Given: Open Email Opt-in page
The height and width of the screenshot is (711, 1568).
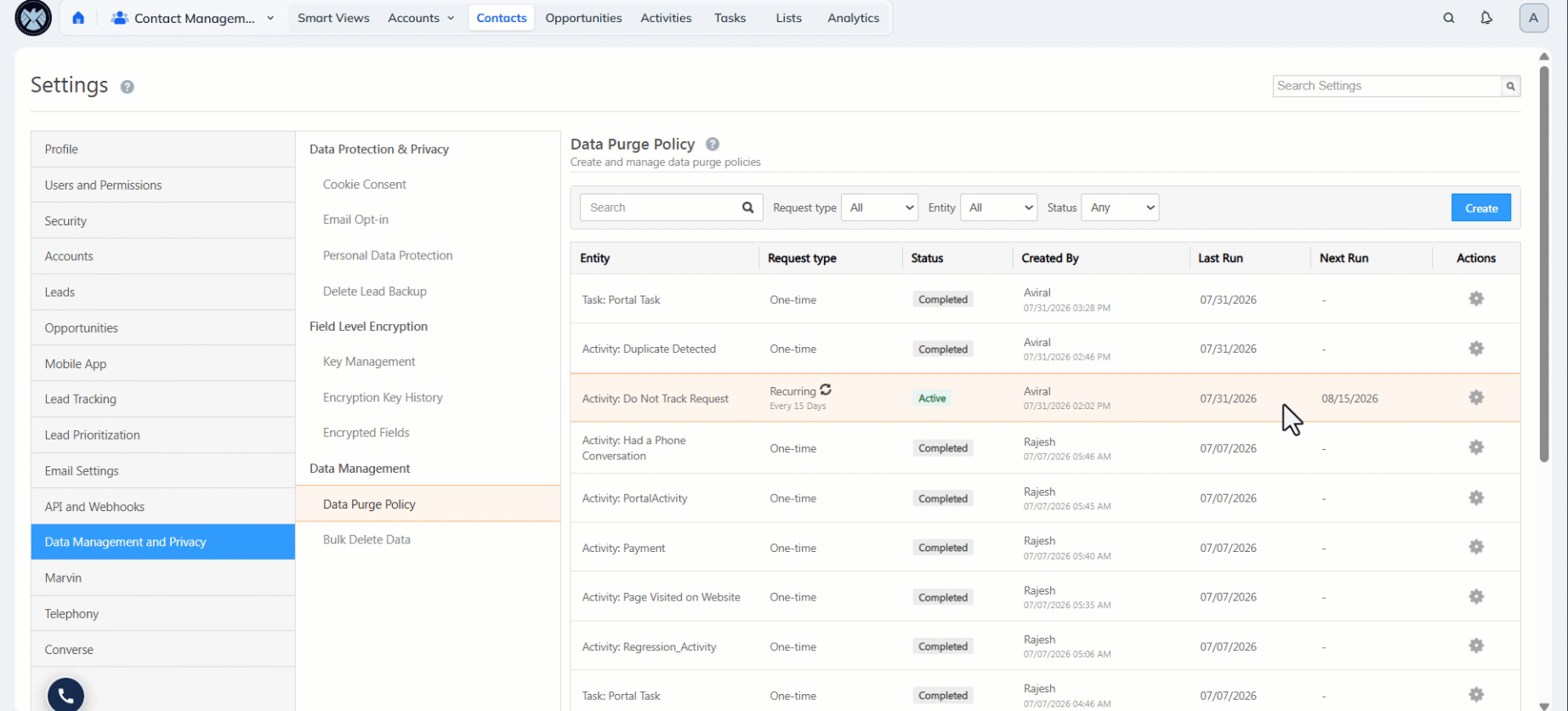Looking at the screenshot, I should pos(355,219).
